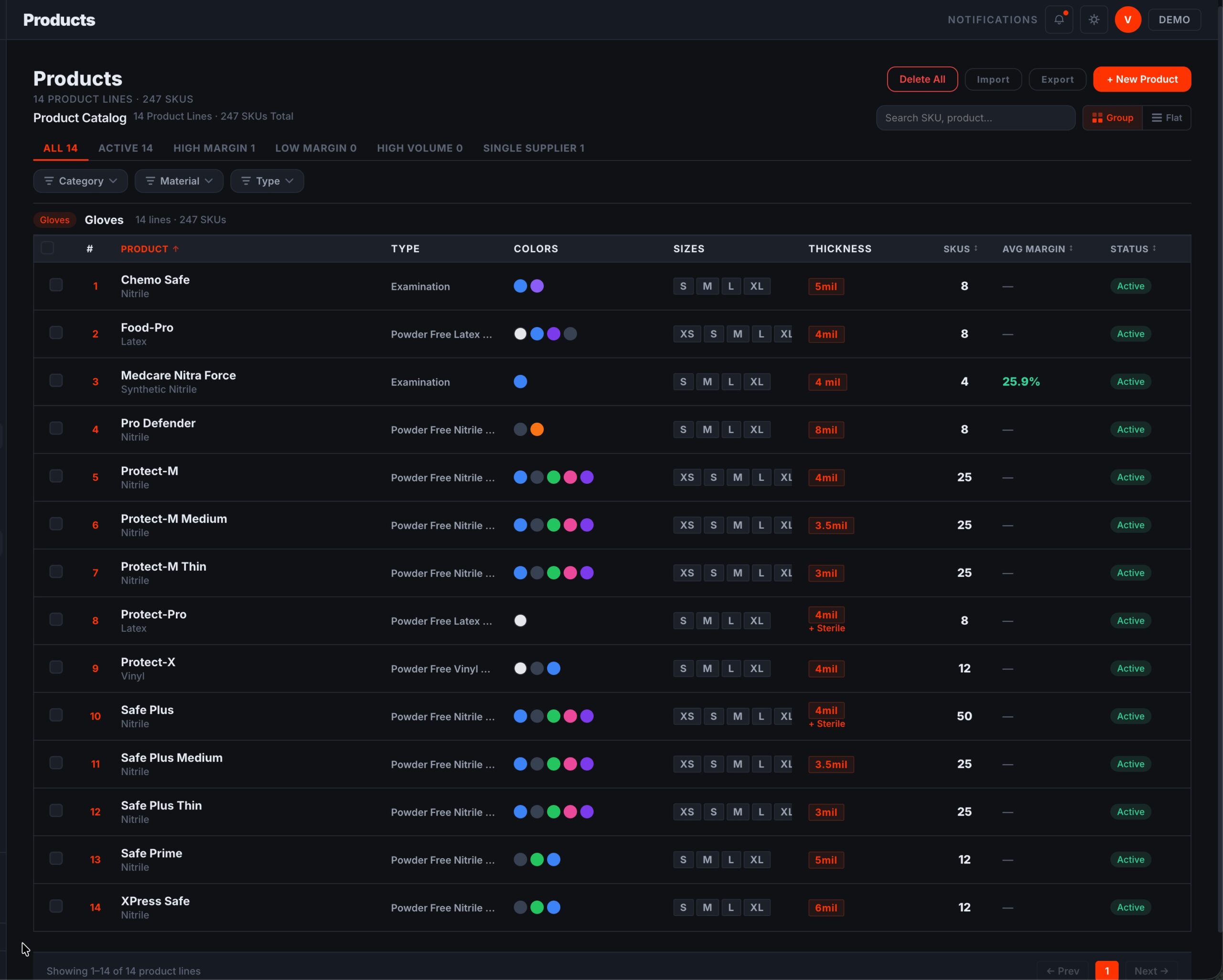1223x980 pixels.
Task: Switch to the High Margin 1 tab
Action: click(215, 148)
